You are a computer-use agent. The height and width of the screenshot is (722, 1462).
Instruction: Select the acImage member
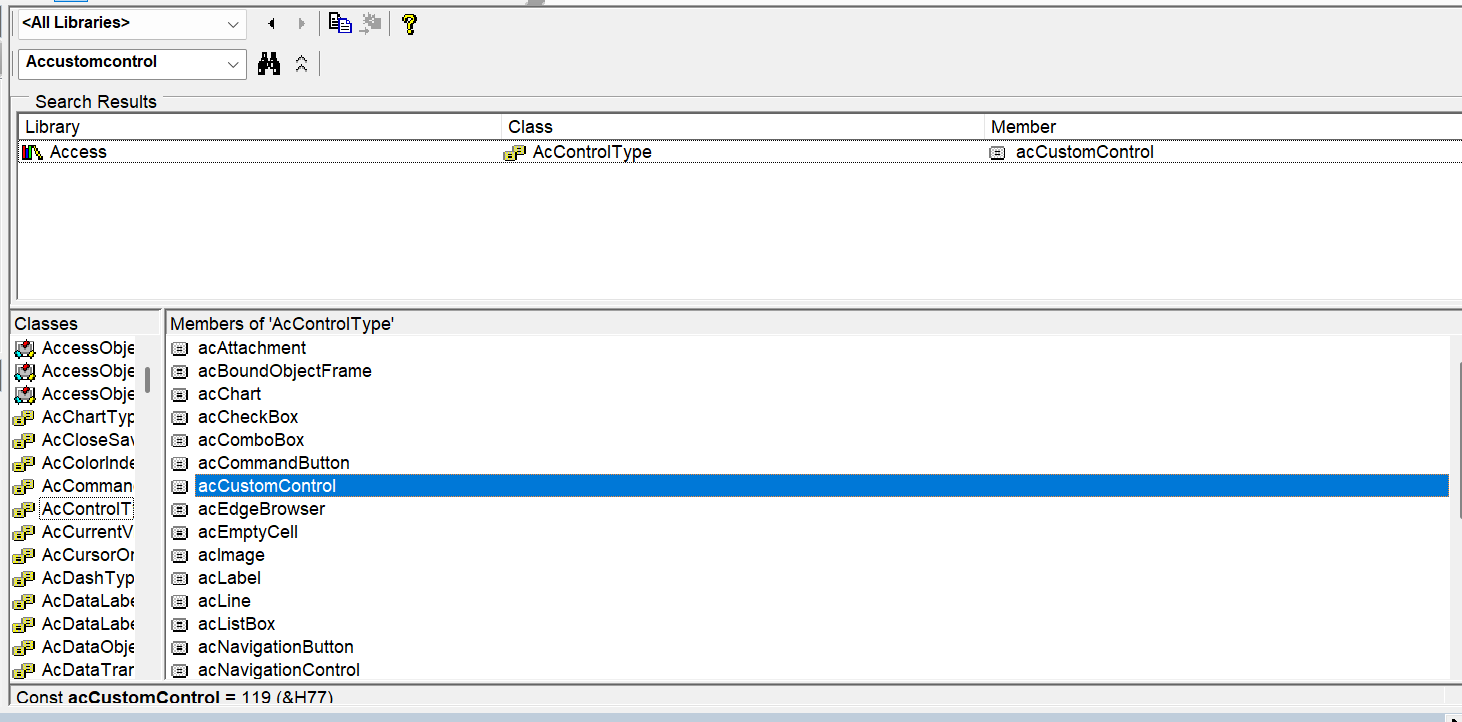(x=231, y=555)
